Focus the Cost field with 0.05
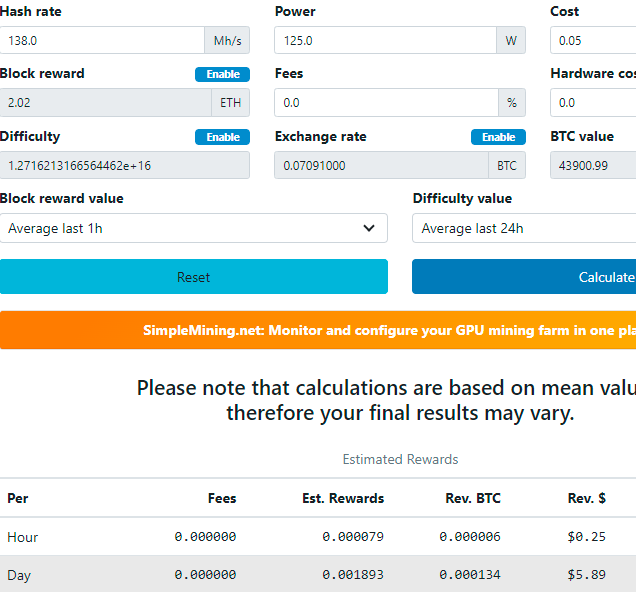Screen dimensions: 636x592 (593, 41)
